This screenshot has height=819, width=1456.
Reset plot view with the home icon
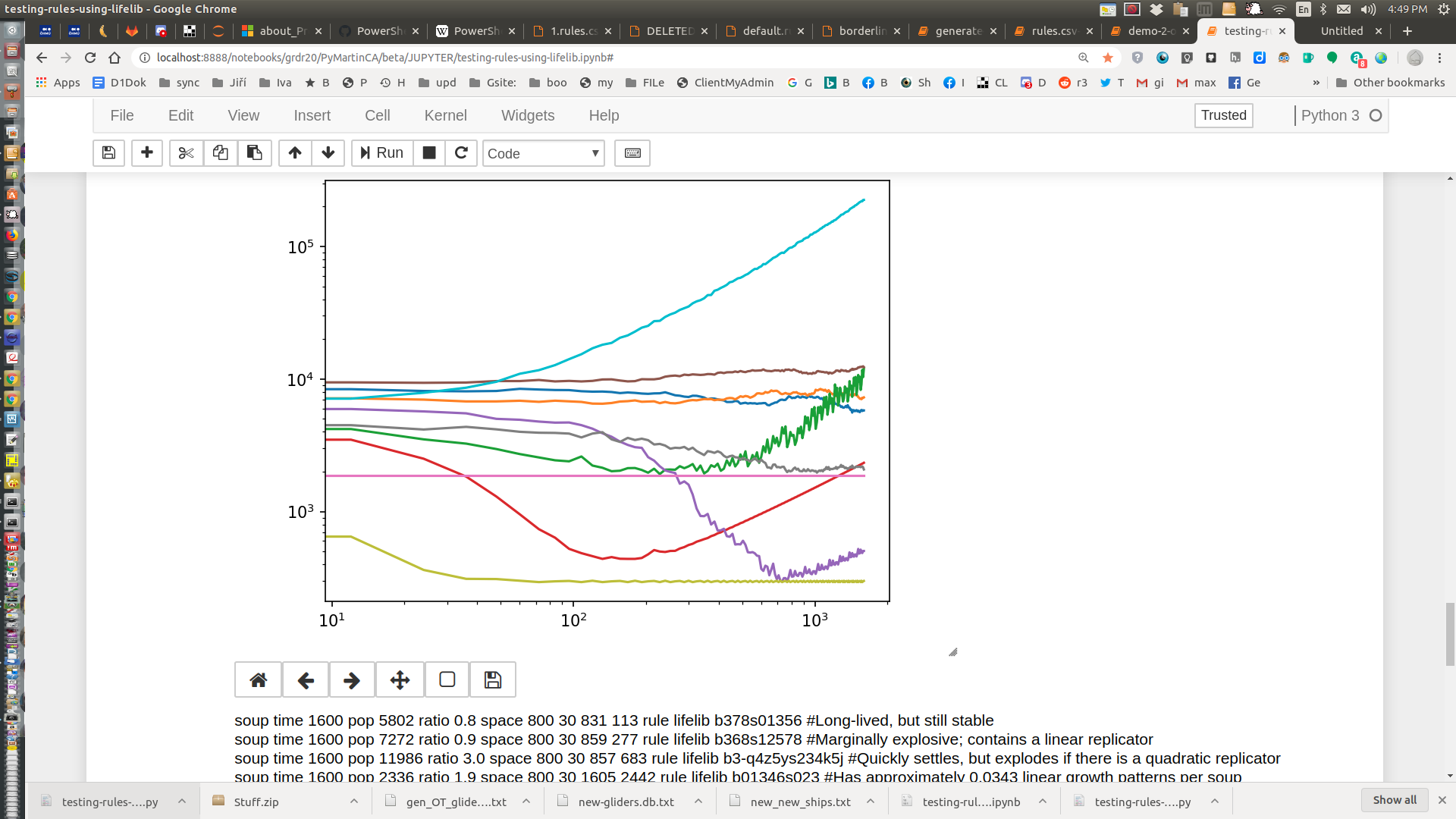tap(258, 679)
